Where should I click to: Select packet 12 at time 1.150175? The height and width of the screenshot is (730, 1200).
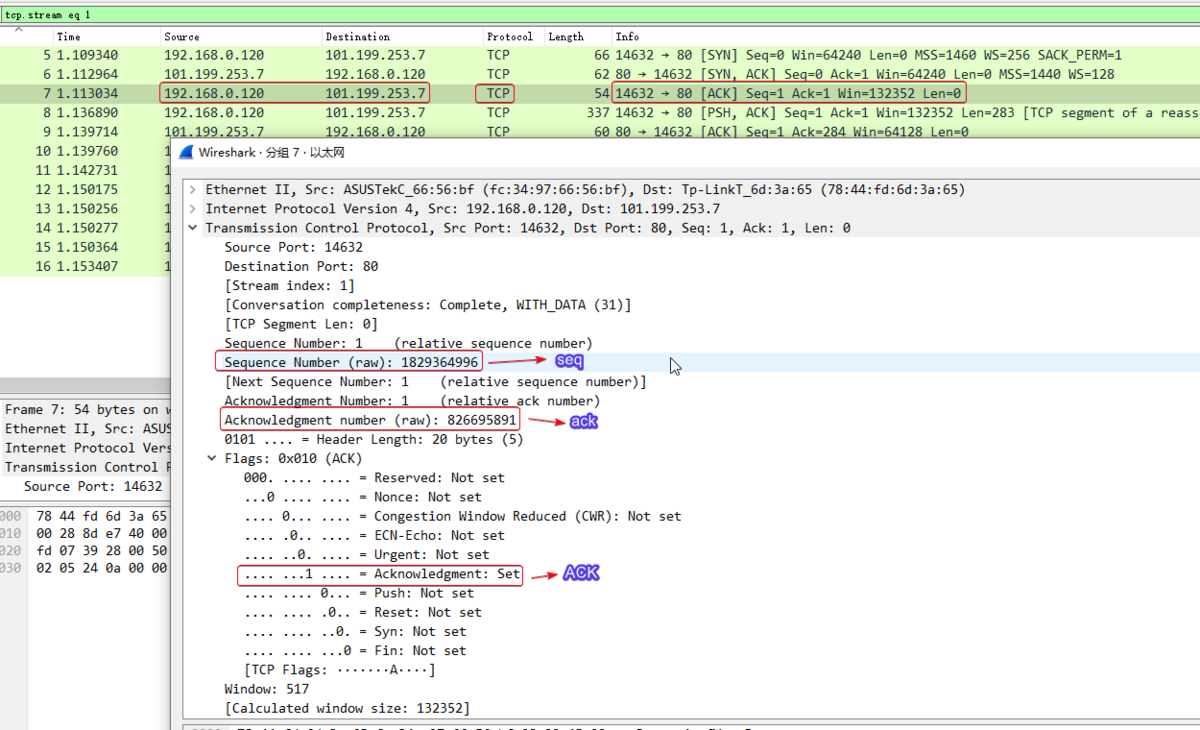pos(85,189)
